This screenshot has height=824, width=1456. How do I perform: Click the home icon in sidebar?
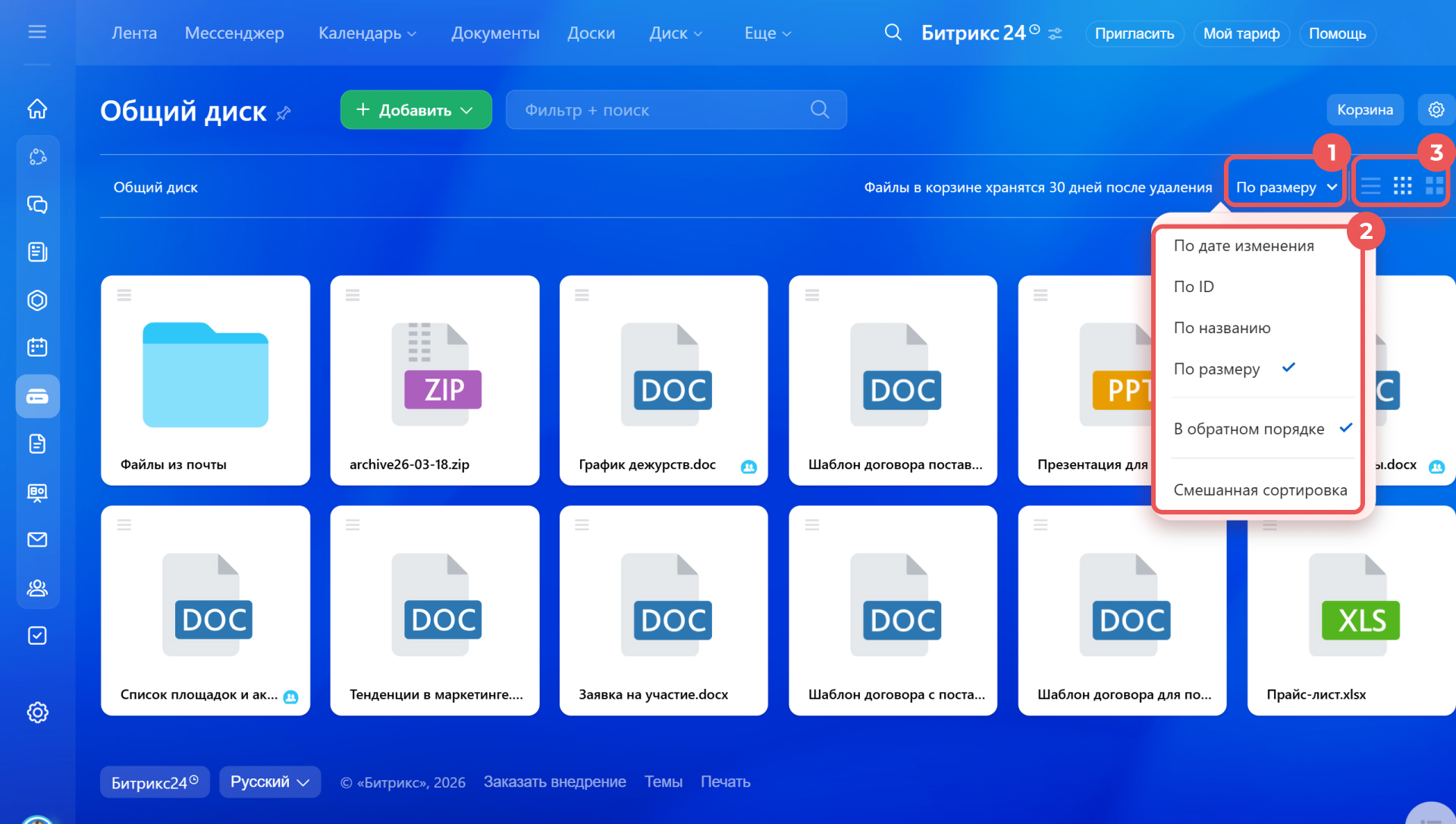click(x=37, y=109)
